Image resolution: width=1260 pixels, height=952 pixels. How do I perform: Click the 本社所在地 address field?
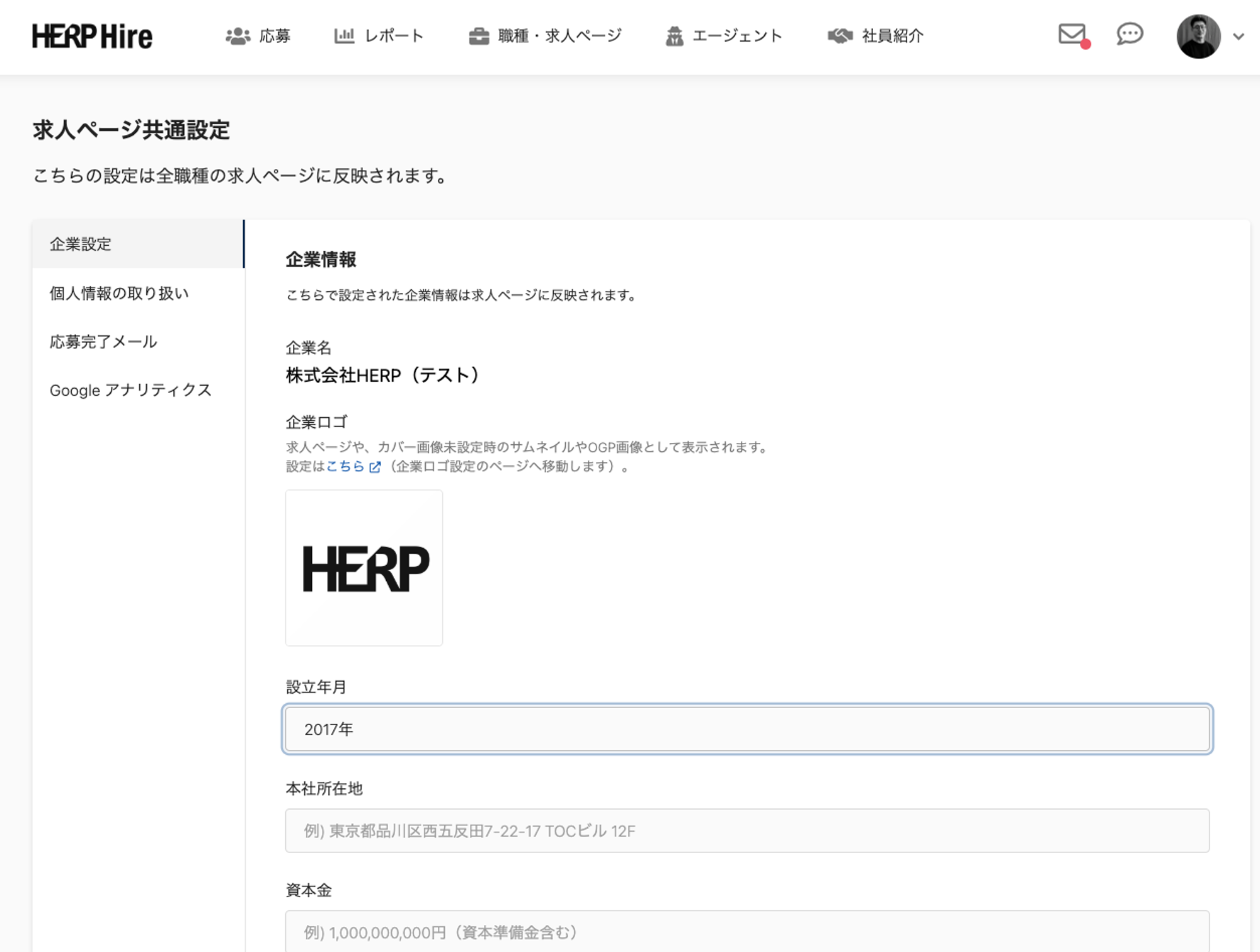tap(747, 830)
